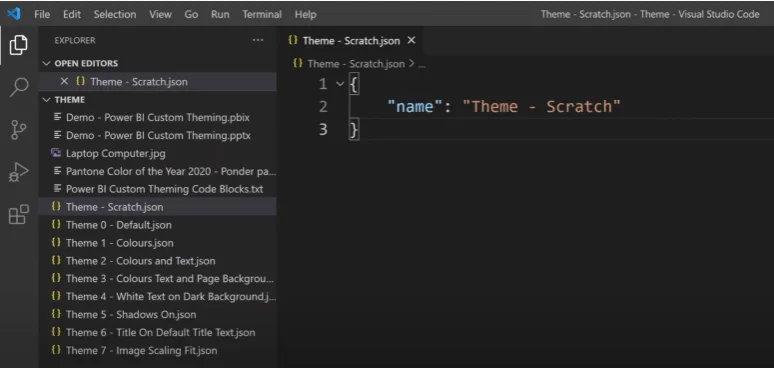Screen dimensions: 774x368
Task: Collapse the THEME folder section
Action: coord(46,100)
